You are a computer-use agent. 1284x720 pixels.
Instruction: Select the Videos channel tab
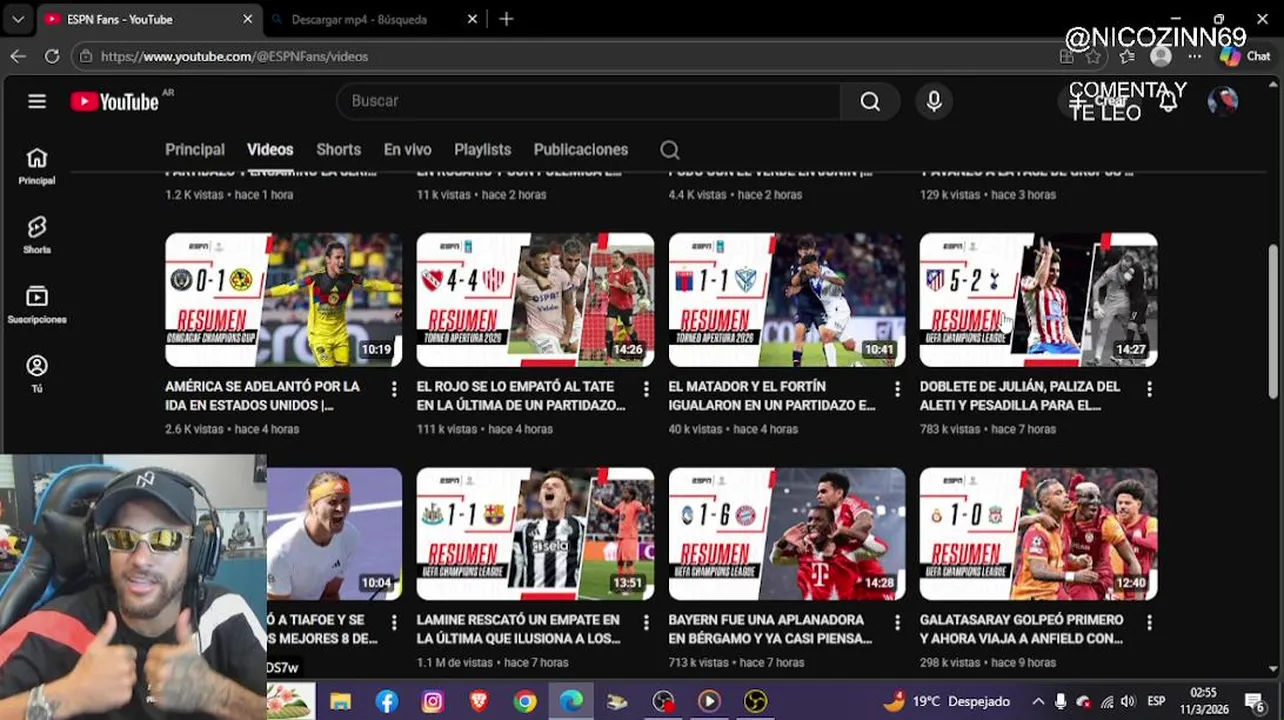pyautogui.click(x=270, y=150)
